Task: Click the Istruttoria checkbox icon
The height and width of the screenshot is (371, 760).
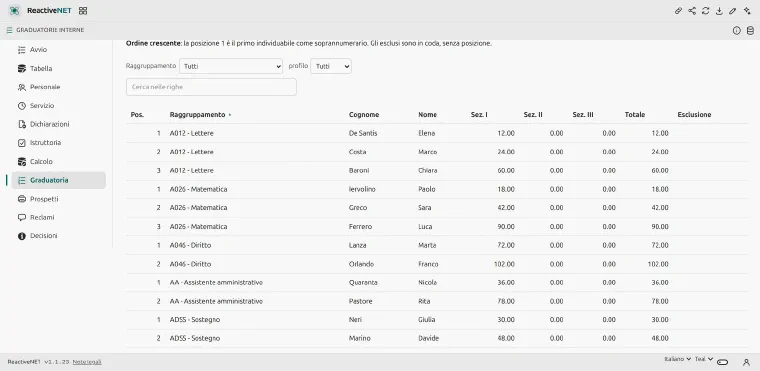Action: tap(21, 143)
